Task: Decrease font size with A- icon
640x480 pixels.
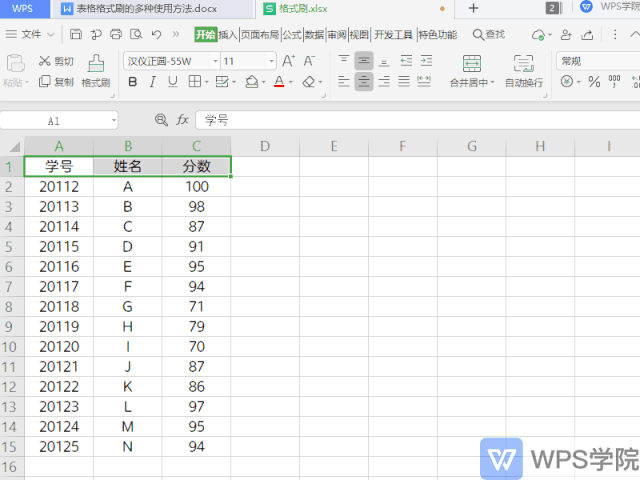Action: 309,61
